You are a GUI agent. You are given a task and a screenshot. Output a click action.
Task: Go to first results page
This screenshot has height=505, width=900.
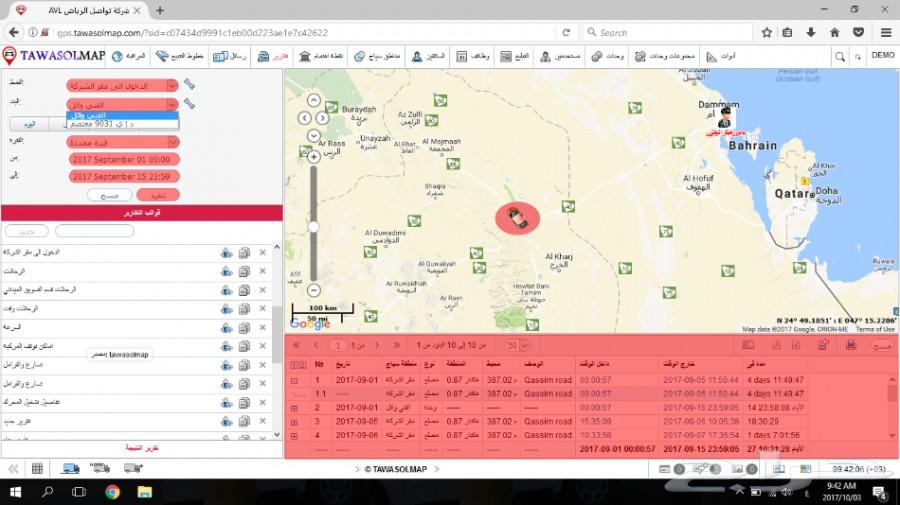296,345
